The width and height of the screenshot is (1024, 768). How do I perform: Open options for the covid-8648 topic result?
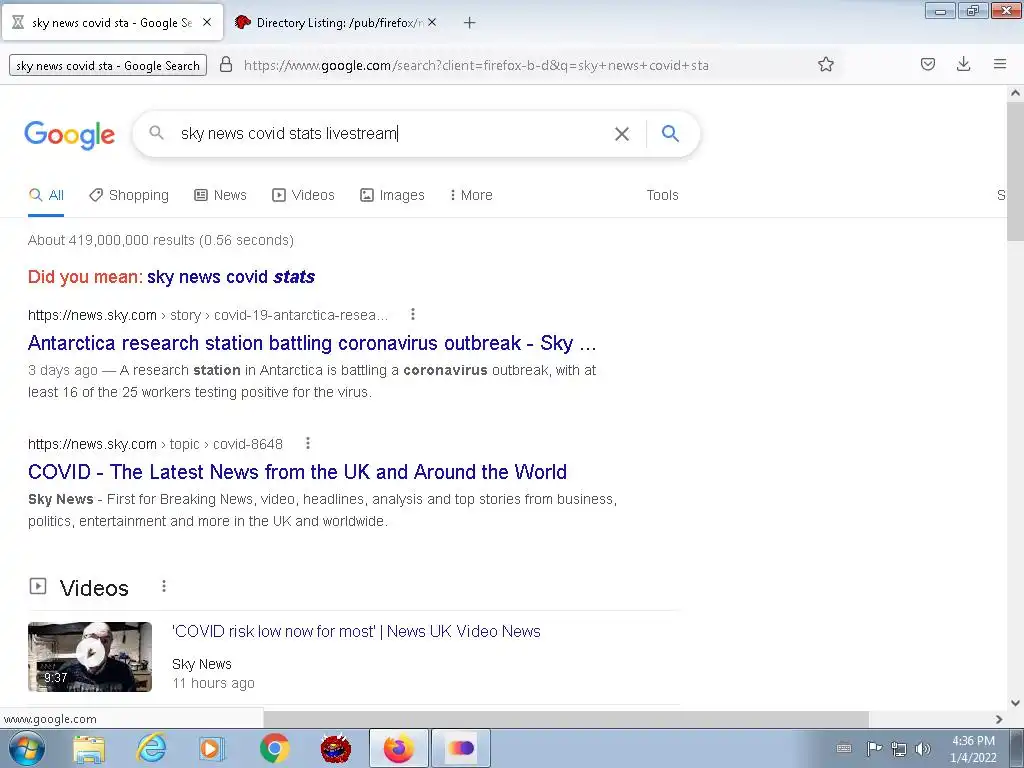[x=308, y=444]
